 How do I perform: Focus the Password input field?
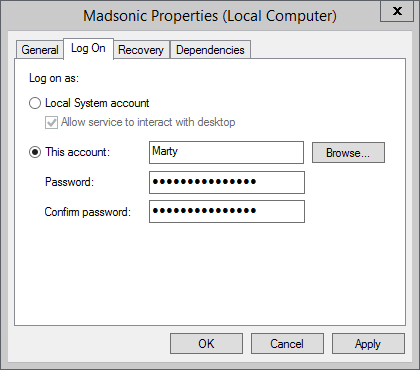pos(227,182)
